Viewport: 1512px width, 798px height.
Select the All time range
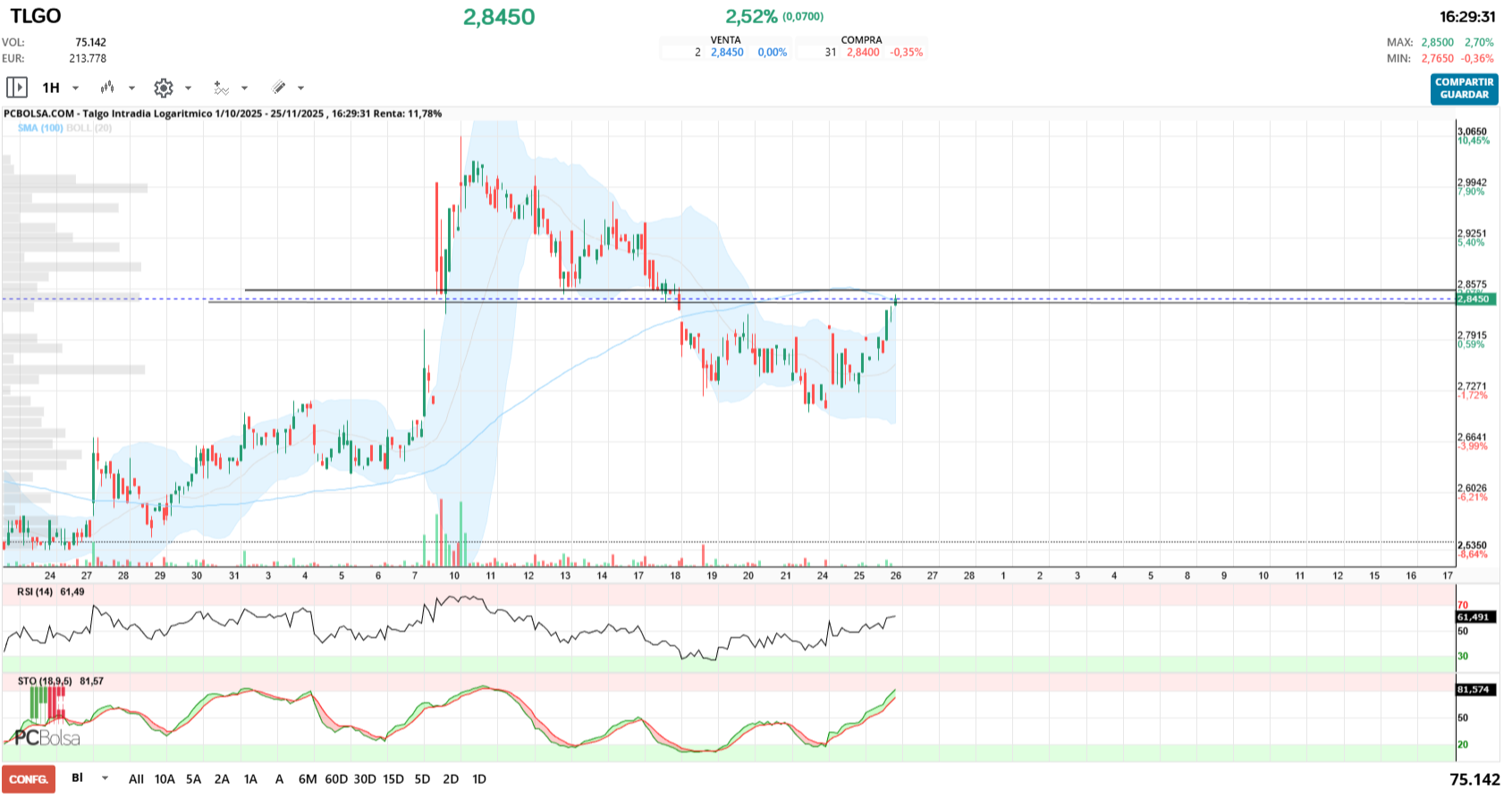tap(136, 779)
